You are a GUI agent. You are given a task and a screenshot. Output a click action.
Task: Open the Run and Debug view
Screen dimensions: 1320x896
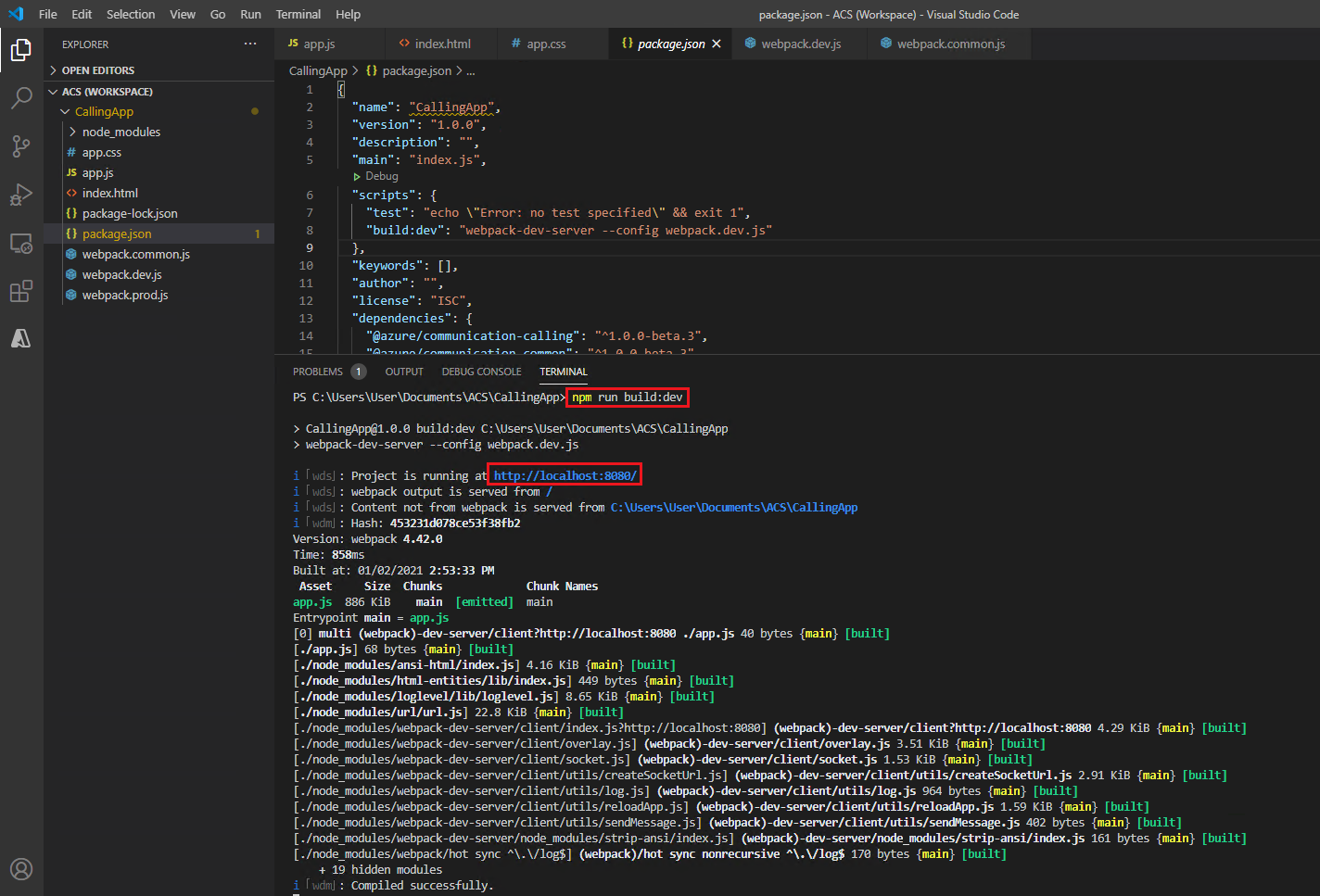pos(20,195)
